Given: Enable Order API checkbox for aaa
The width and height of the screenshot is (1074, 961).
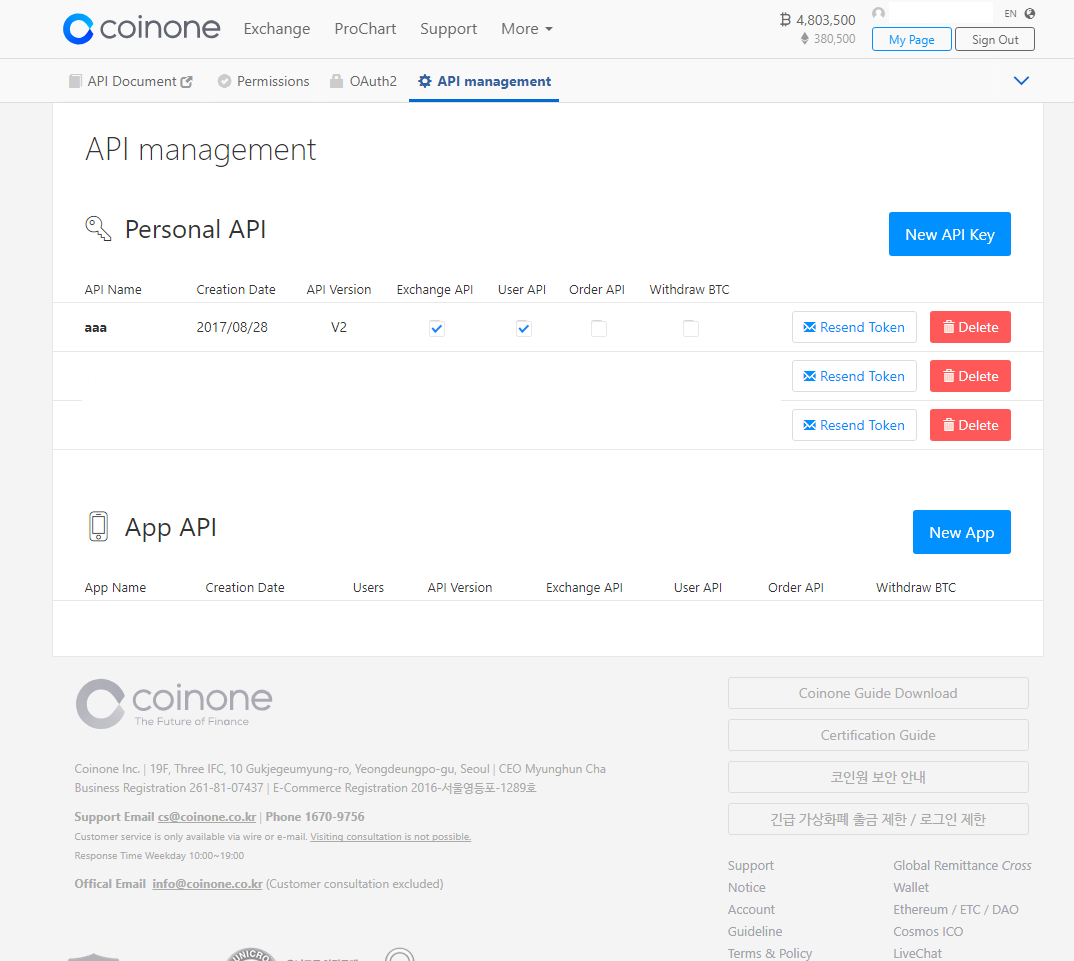Looking at the screenshot, I should click(x=599, y=328).
